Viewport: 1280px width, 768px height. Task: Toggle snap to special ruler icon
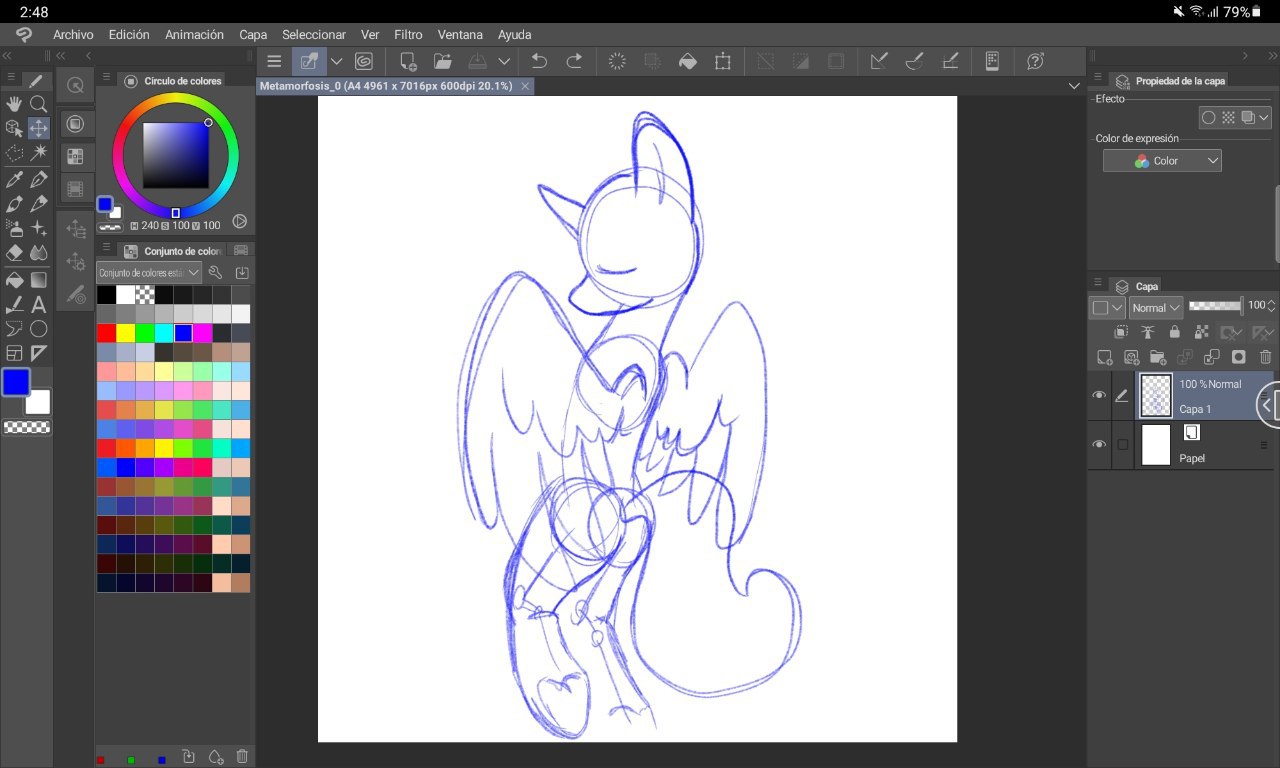(914, 61)
